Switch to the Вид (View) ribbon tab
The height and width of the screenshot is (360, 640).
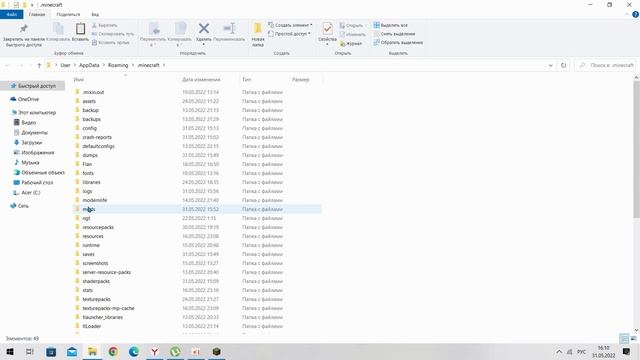pyautogui.click(x=95, y=14)
